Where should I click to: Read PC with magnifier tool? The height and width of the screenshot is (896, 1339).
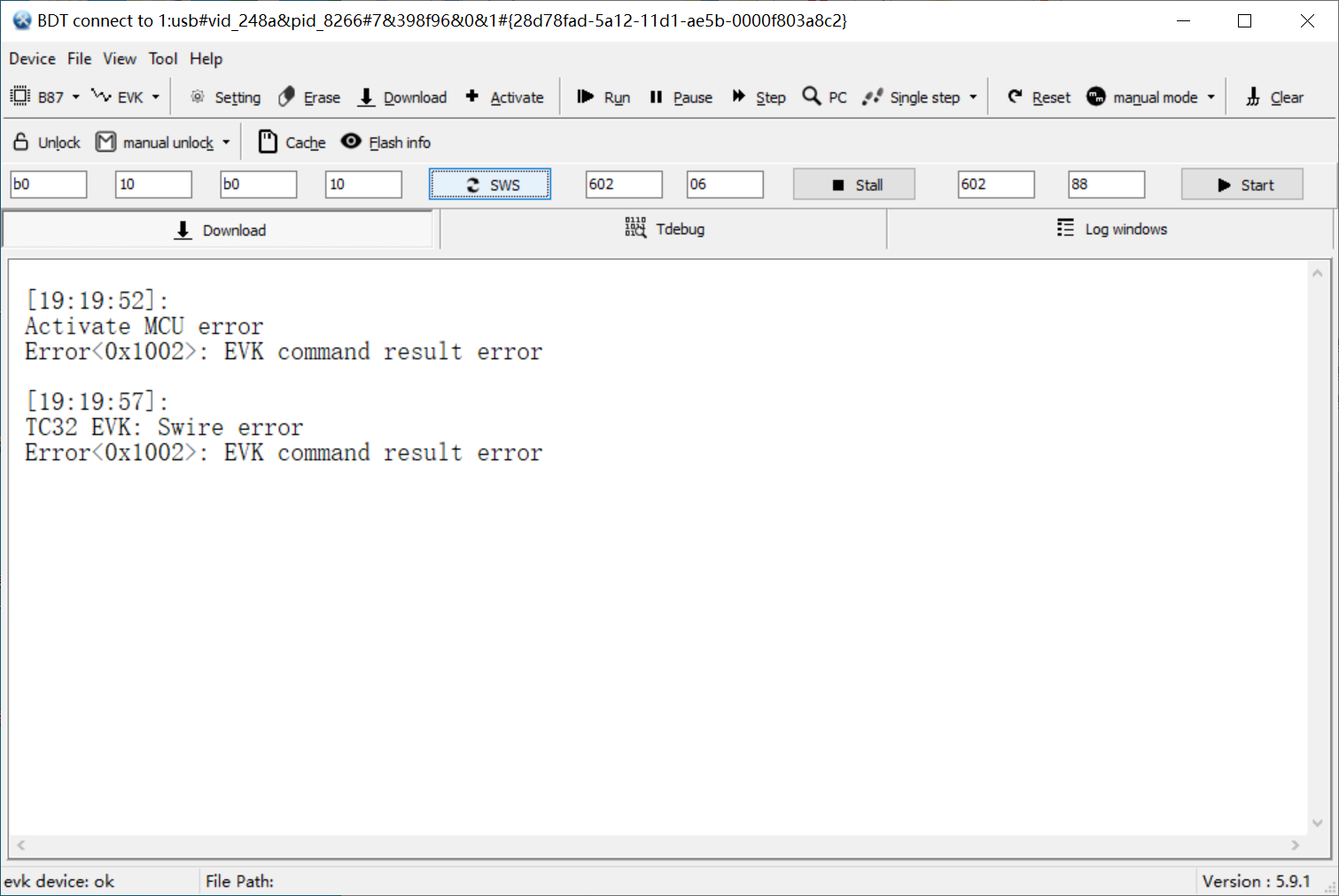[824, 97]
